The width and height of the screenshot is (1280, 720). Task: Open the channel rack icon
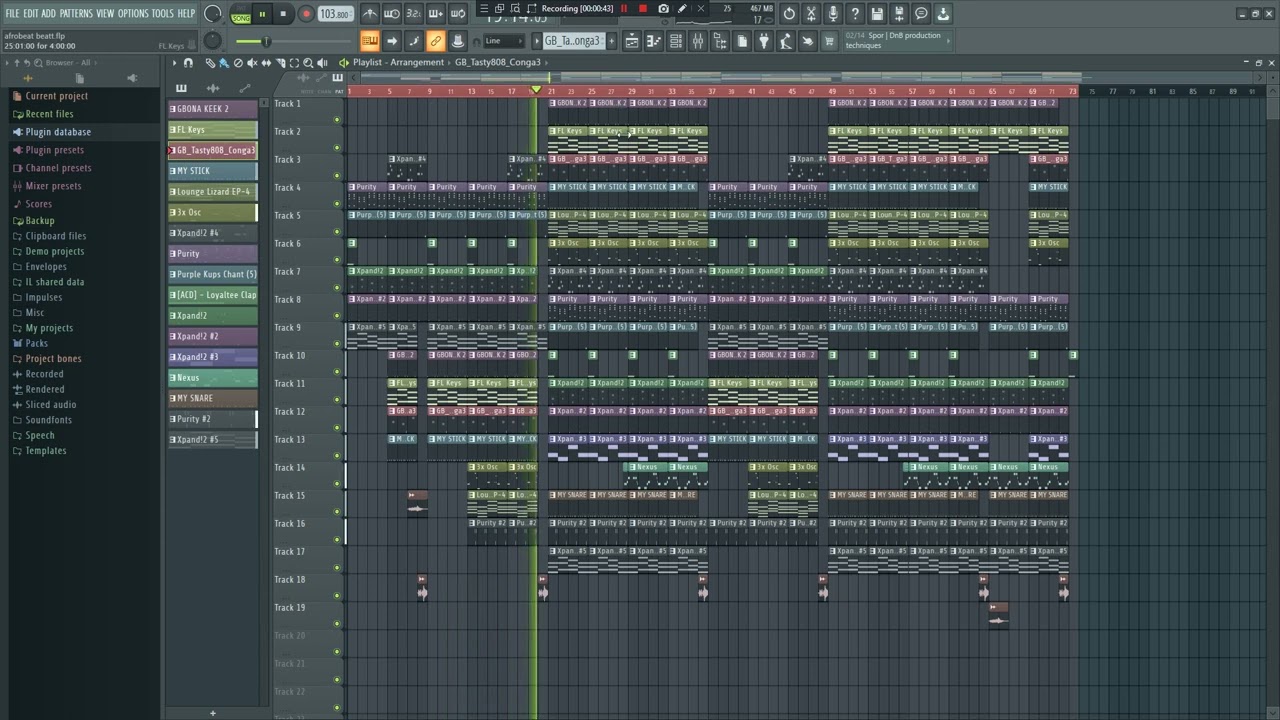tap(675, 41)
